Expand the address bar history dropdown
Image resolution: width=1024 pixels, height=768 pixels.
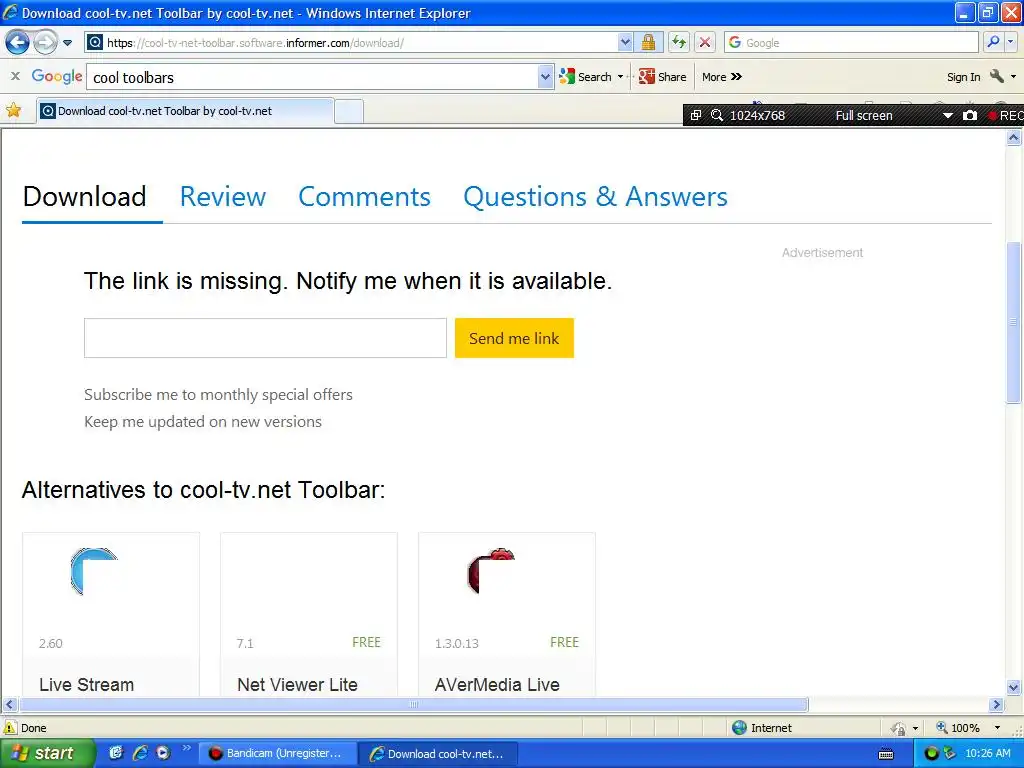click(625, 43)
